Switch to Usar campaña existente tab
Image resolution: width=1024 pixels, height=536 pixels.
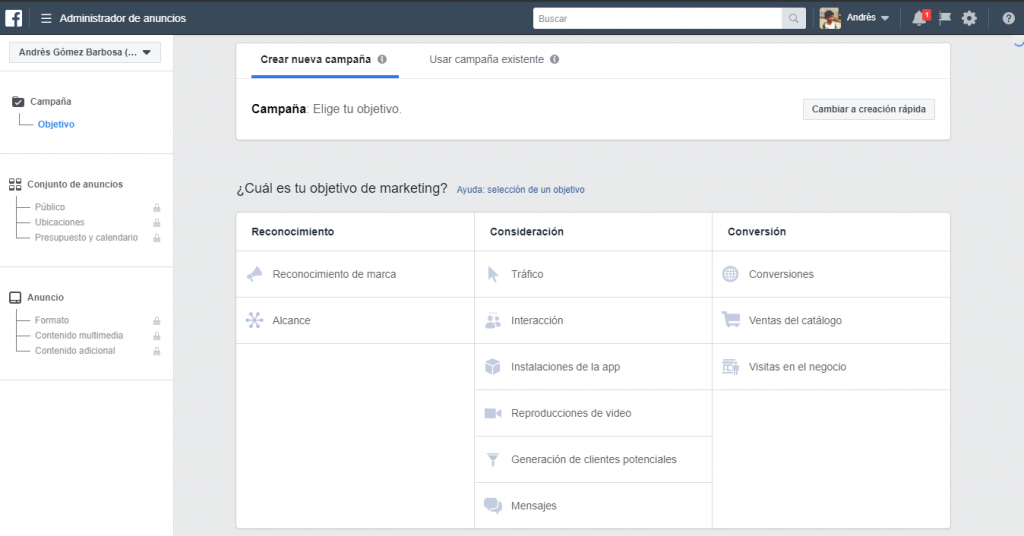pyautogui.click(x=487, y=59)
